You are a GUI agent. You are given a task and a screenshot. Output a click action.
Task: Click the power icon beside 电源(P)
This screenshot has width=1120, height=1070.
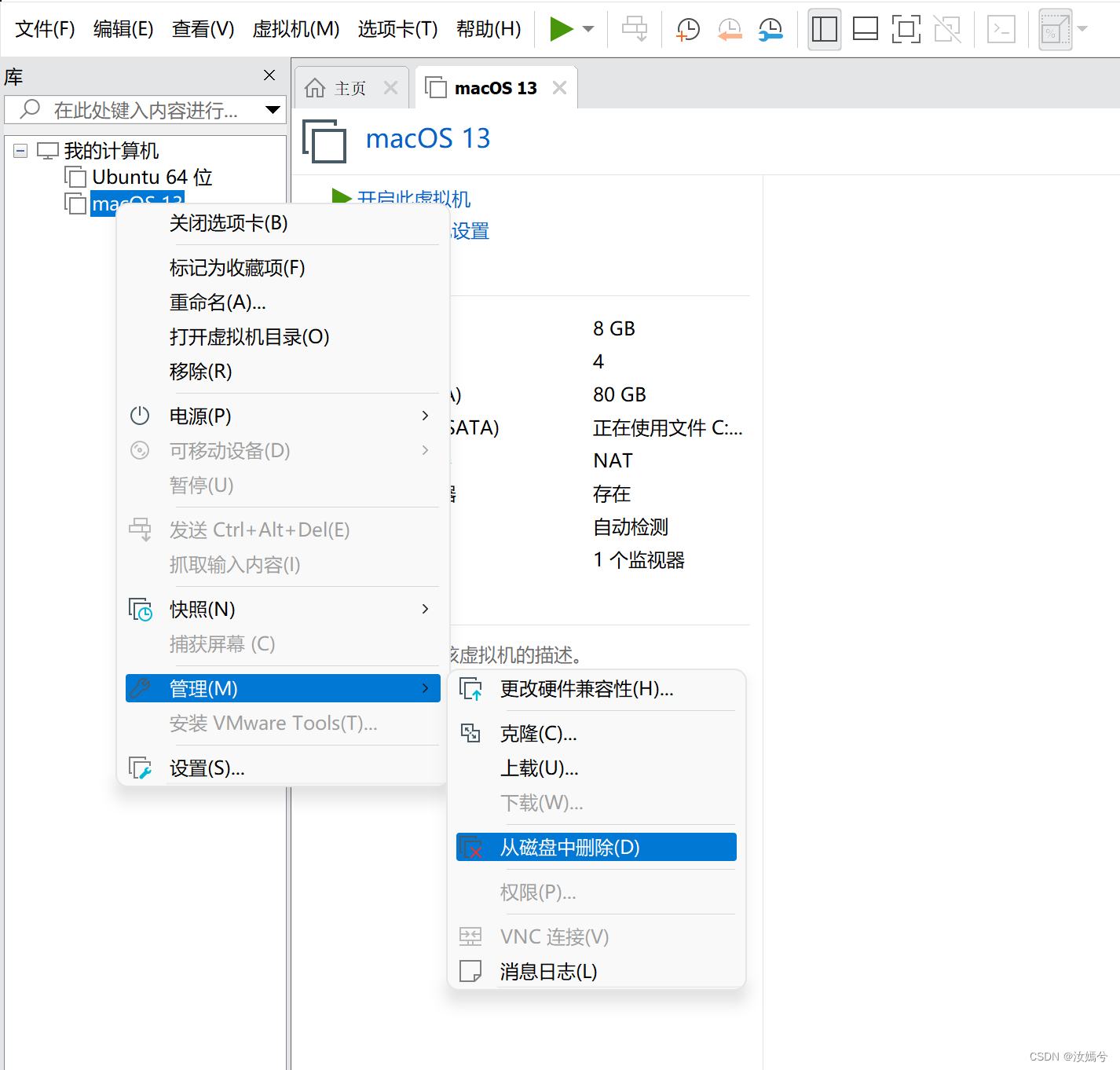[x=140, y=416]
